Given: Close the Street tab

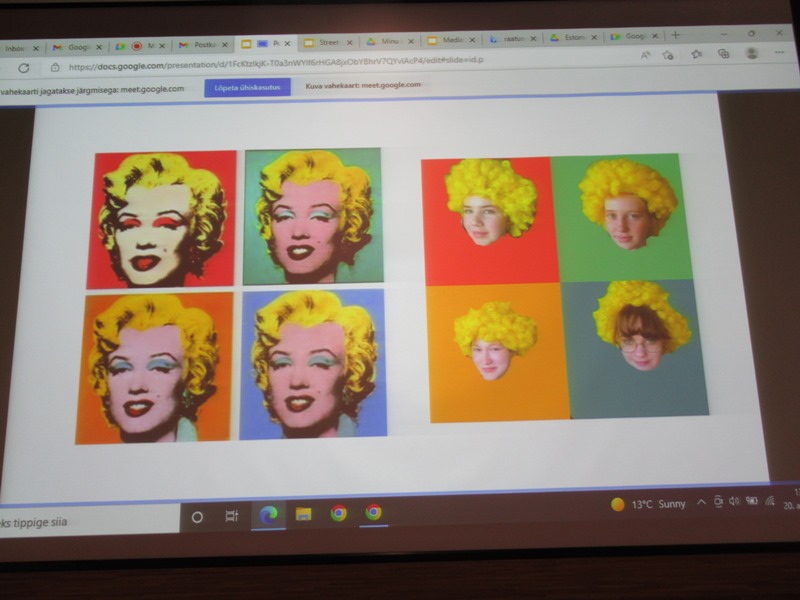Looking at the screenshot, I should coord(349,42).
